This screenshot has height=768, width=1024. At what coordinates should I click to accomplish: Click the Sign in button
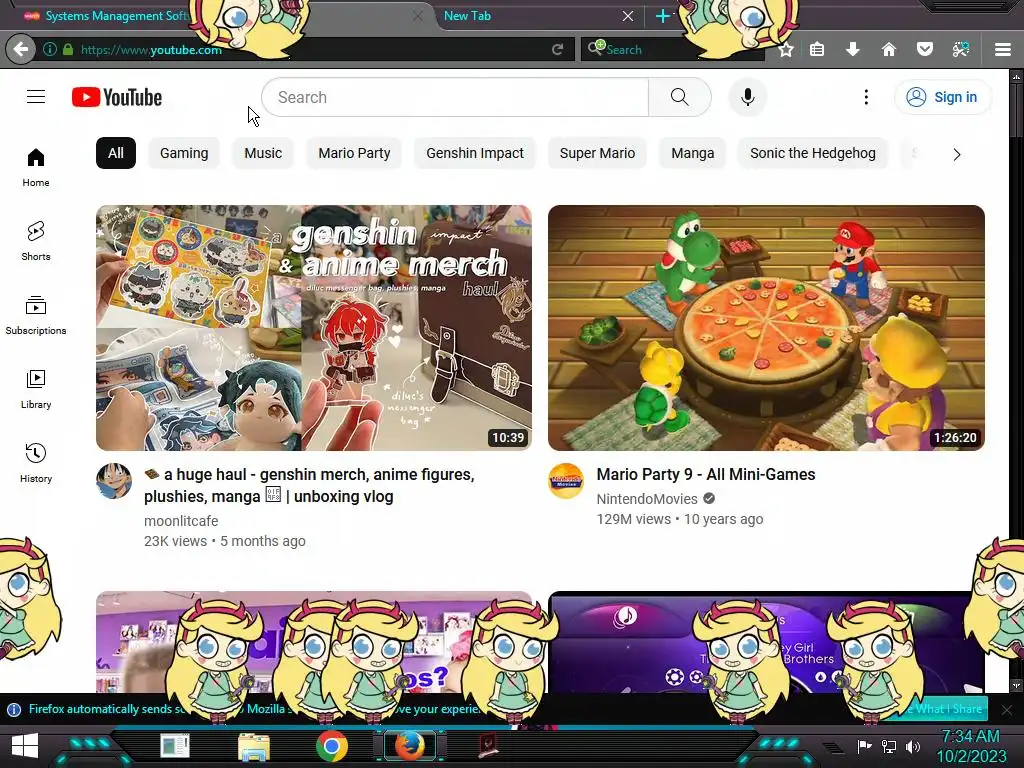942,97
